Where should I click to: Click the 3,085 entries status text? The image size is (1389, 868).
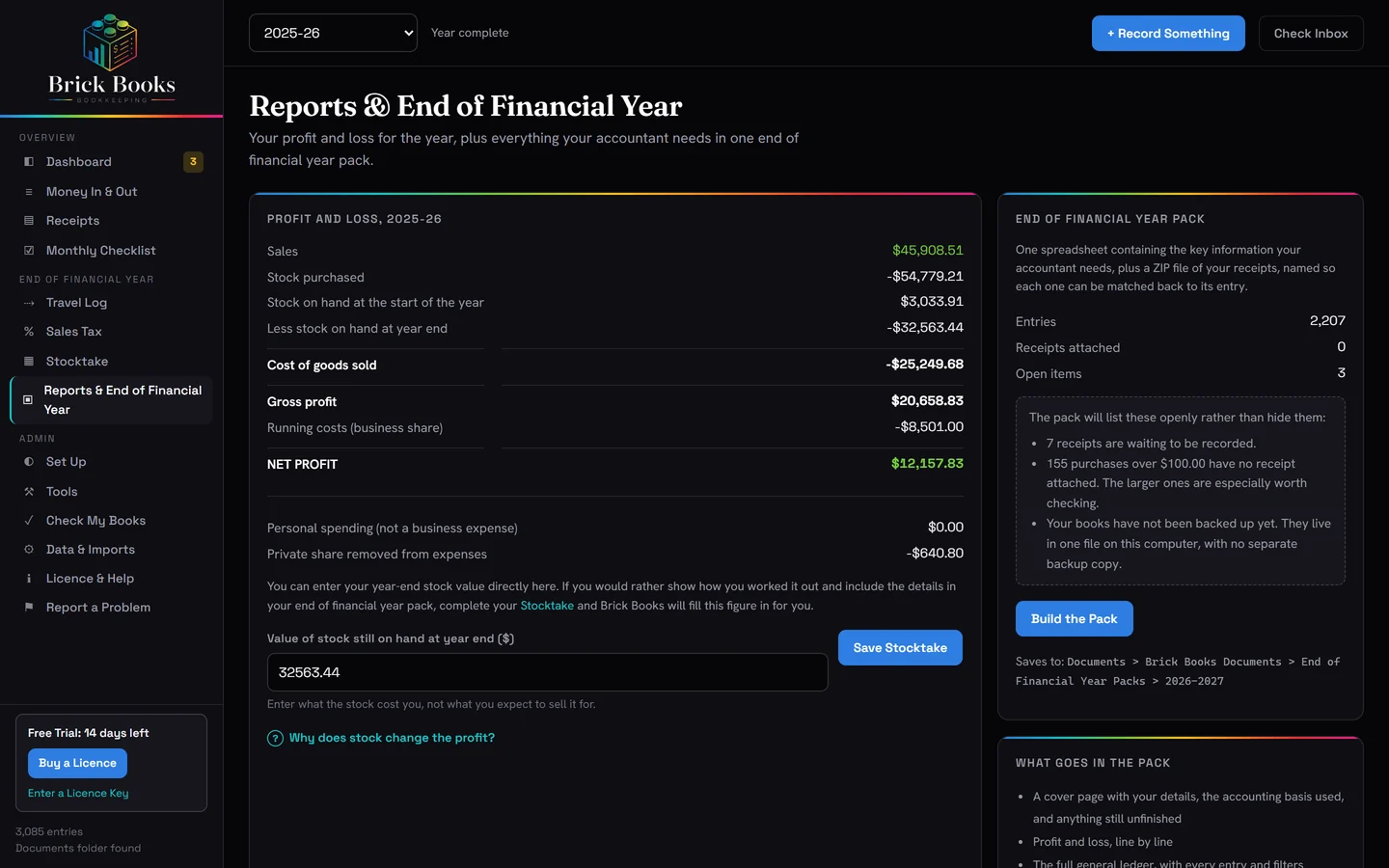pos(49,832)
